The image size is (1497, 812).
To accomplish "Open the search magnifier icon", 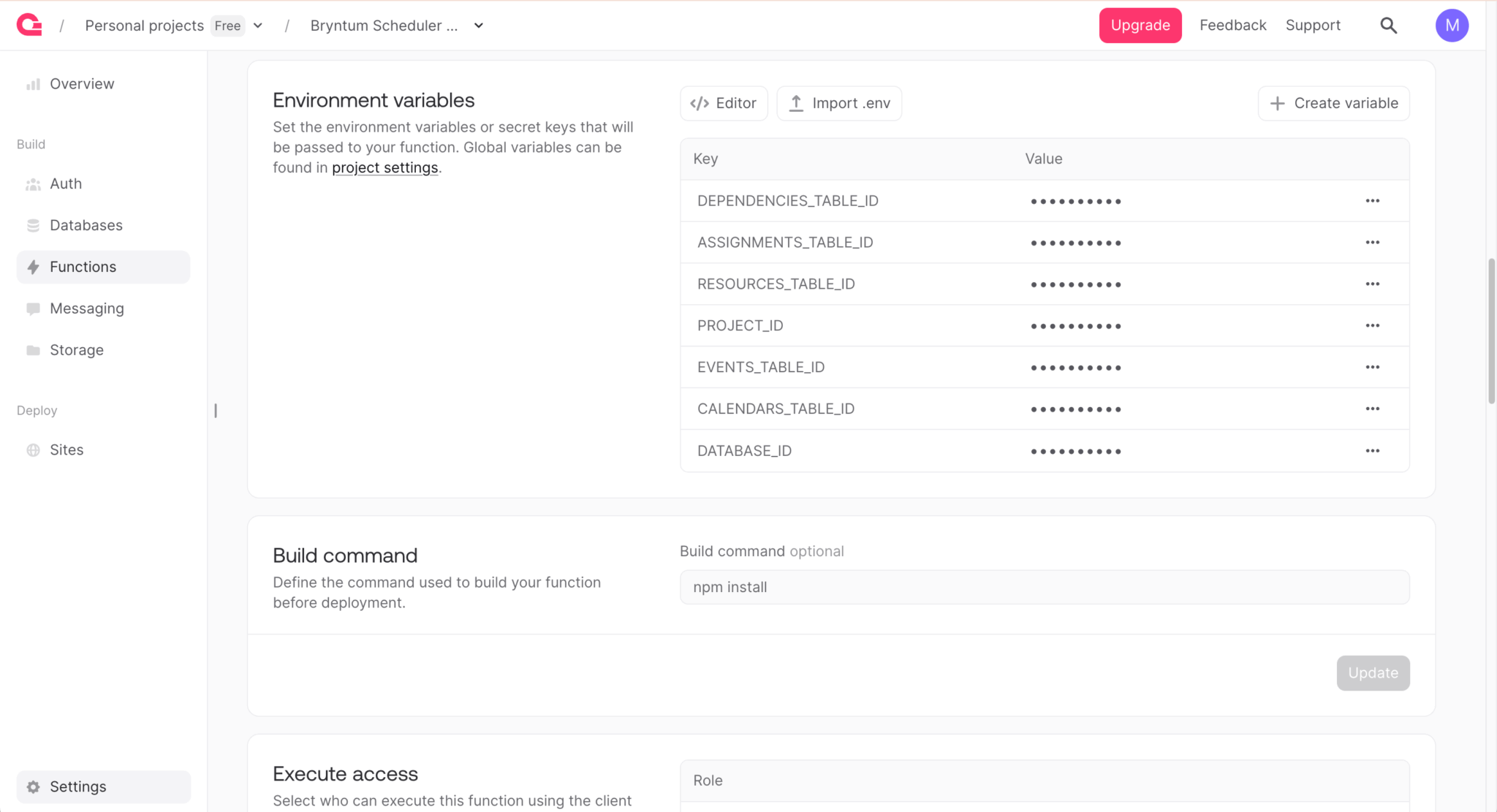I will click(1388, 26).
